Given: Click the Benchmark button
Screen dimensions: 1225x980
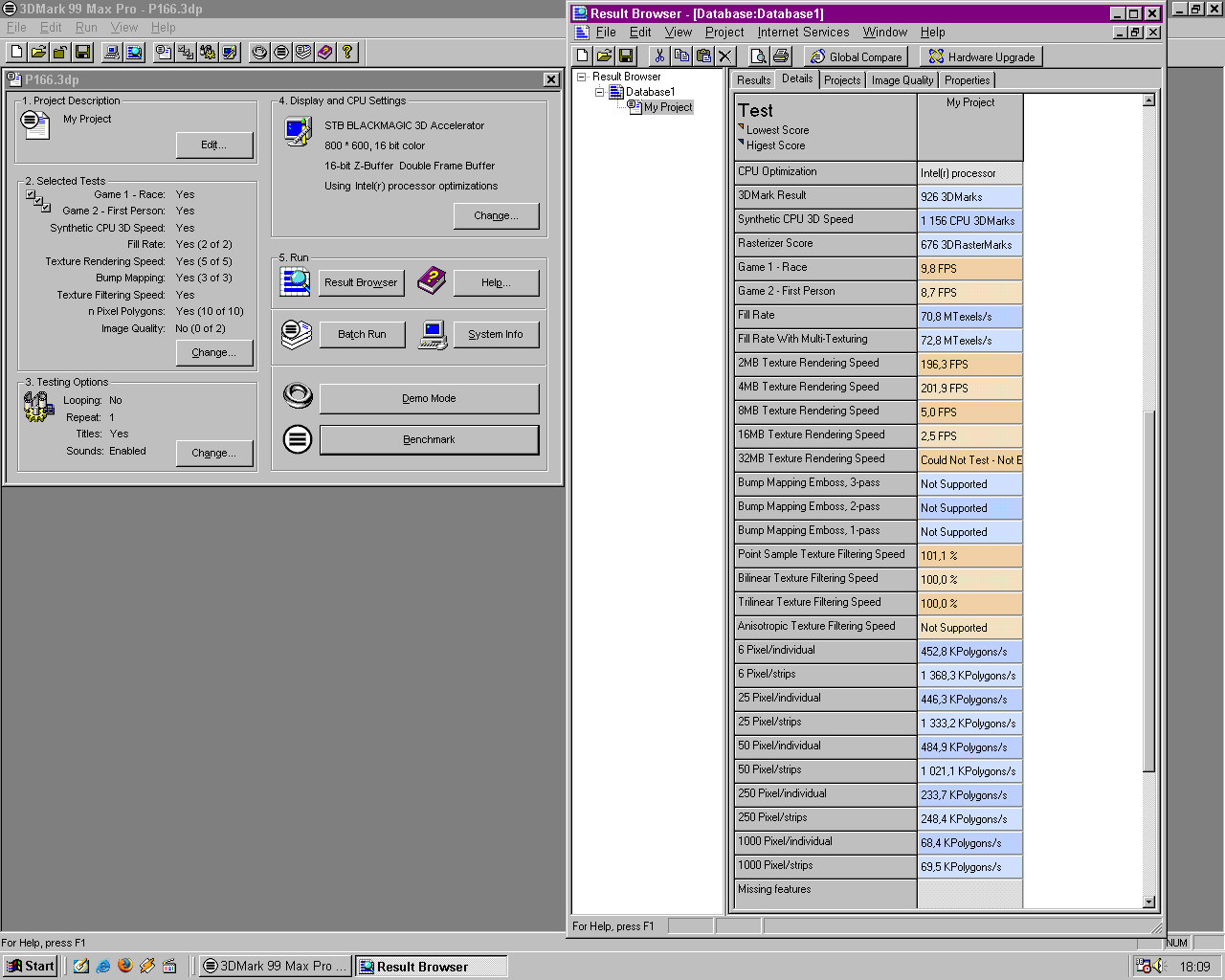Looking at the screenshot, I should tap(429, 439).
